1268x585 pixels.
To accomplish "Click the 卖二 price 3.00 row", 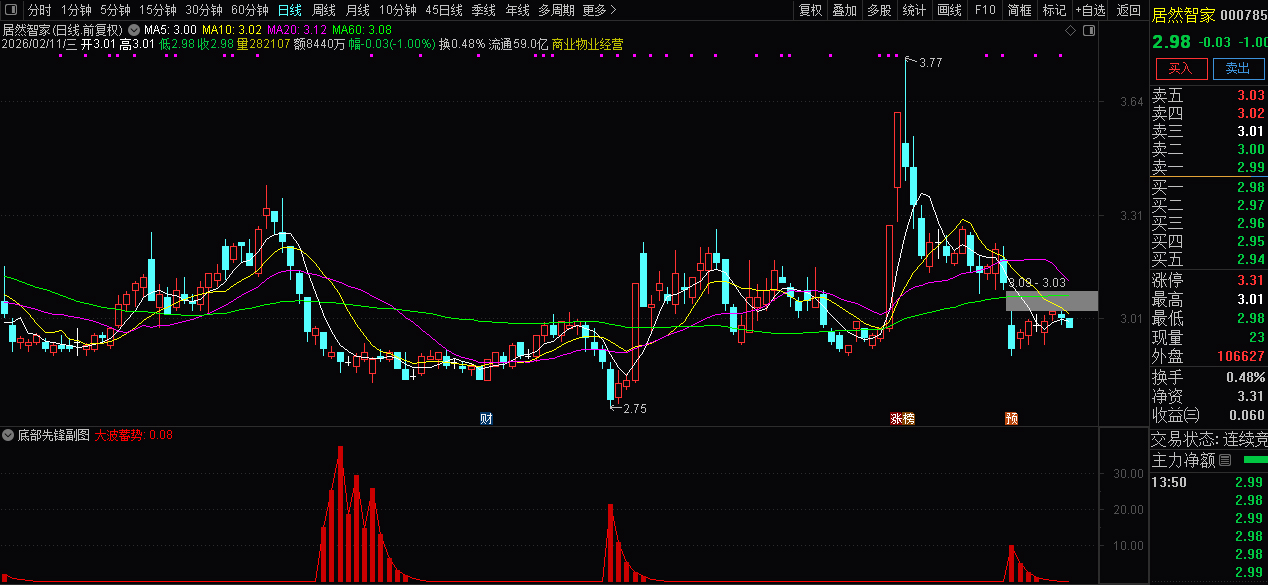I will (x=1209, y=149).
